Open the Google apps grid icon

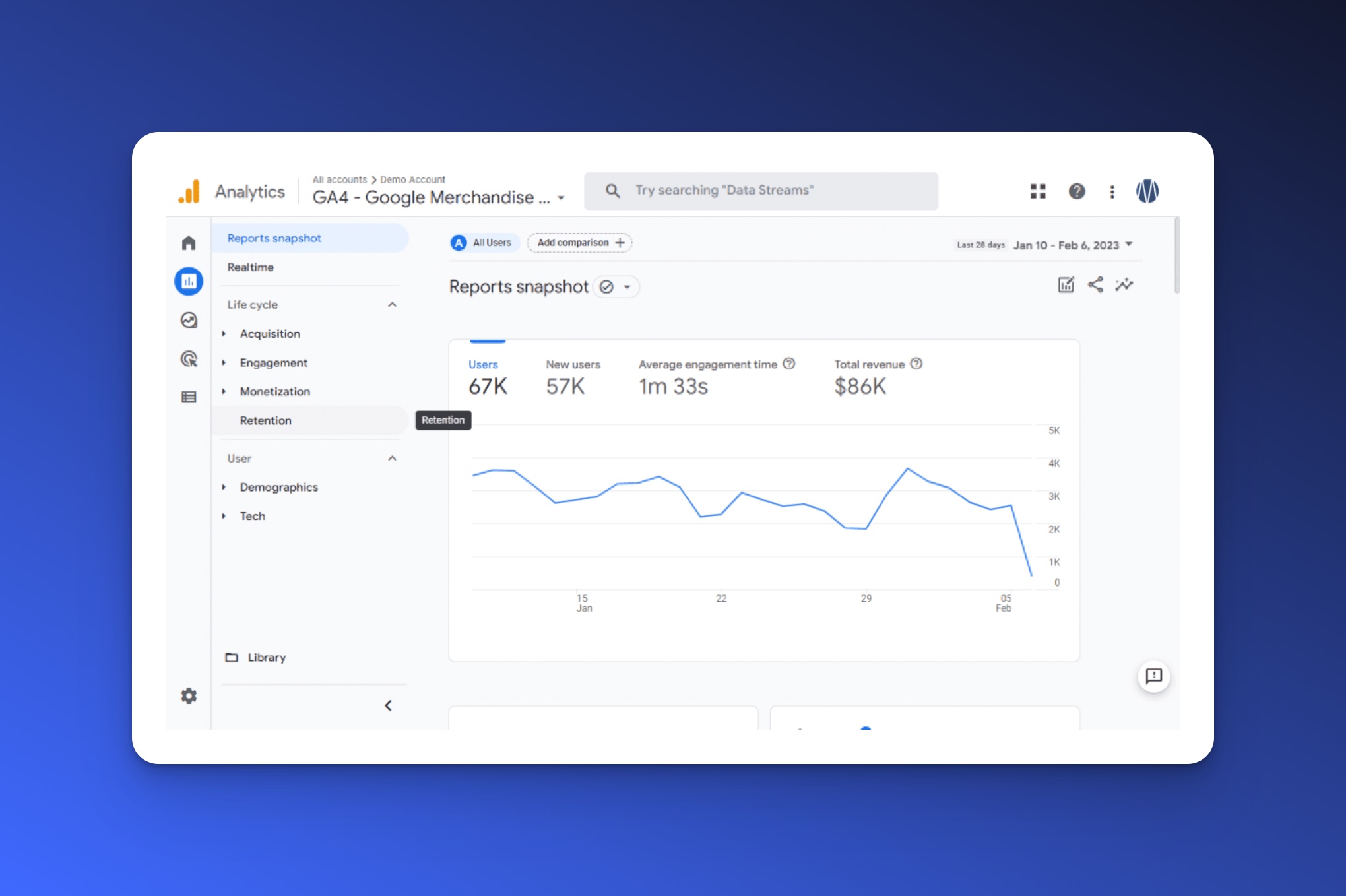coord(1038,191)
